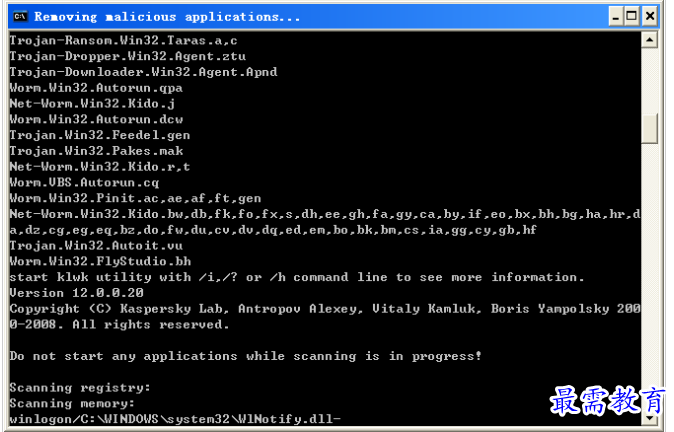Image resolution: width=674 pixels, height=432 pixels.
Task: Close the Removing malicious applications console
Action: [x=649, y=17]
